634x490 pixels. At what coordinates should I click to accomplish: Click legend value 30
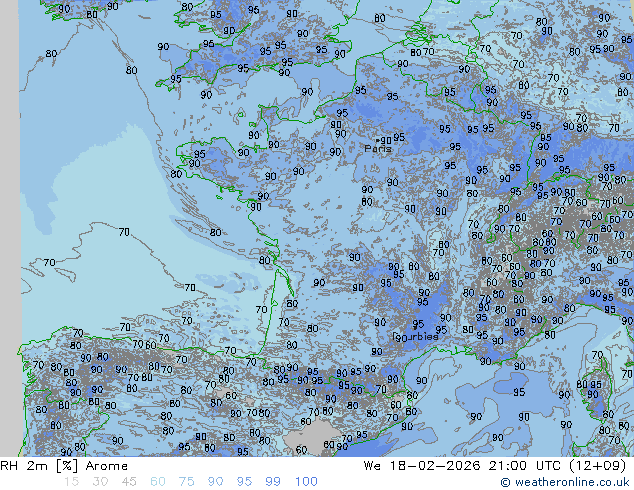[x=100, y=482]
